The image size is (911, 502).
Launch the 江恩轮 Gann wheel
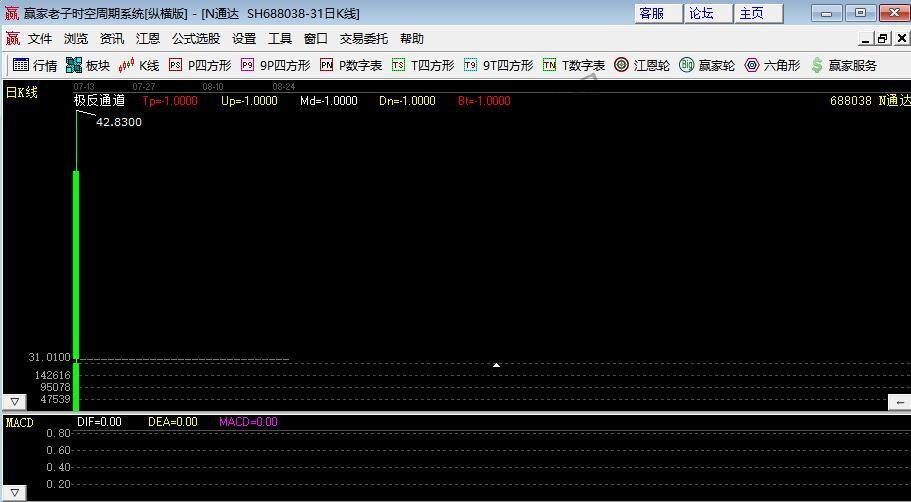point(642,65)
